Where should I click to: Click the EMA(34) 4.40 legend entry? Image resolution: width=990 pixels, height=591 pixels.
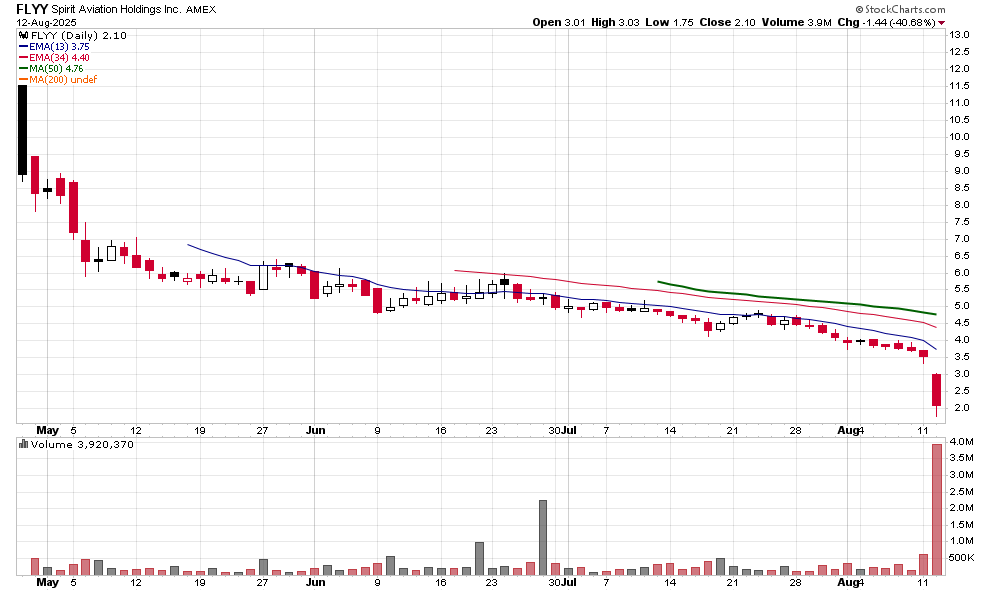(54, 57)
